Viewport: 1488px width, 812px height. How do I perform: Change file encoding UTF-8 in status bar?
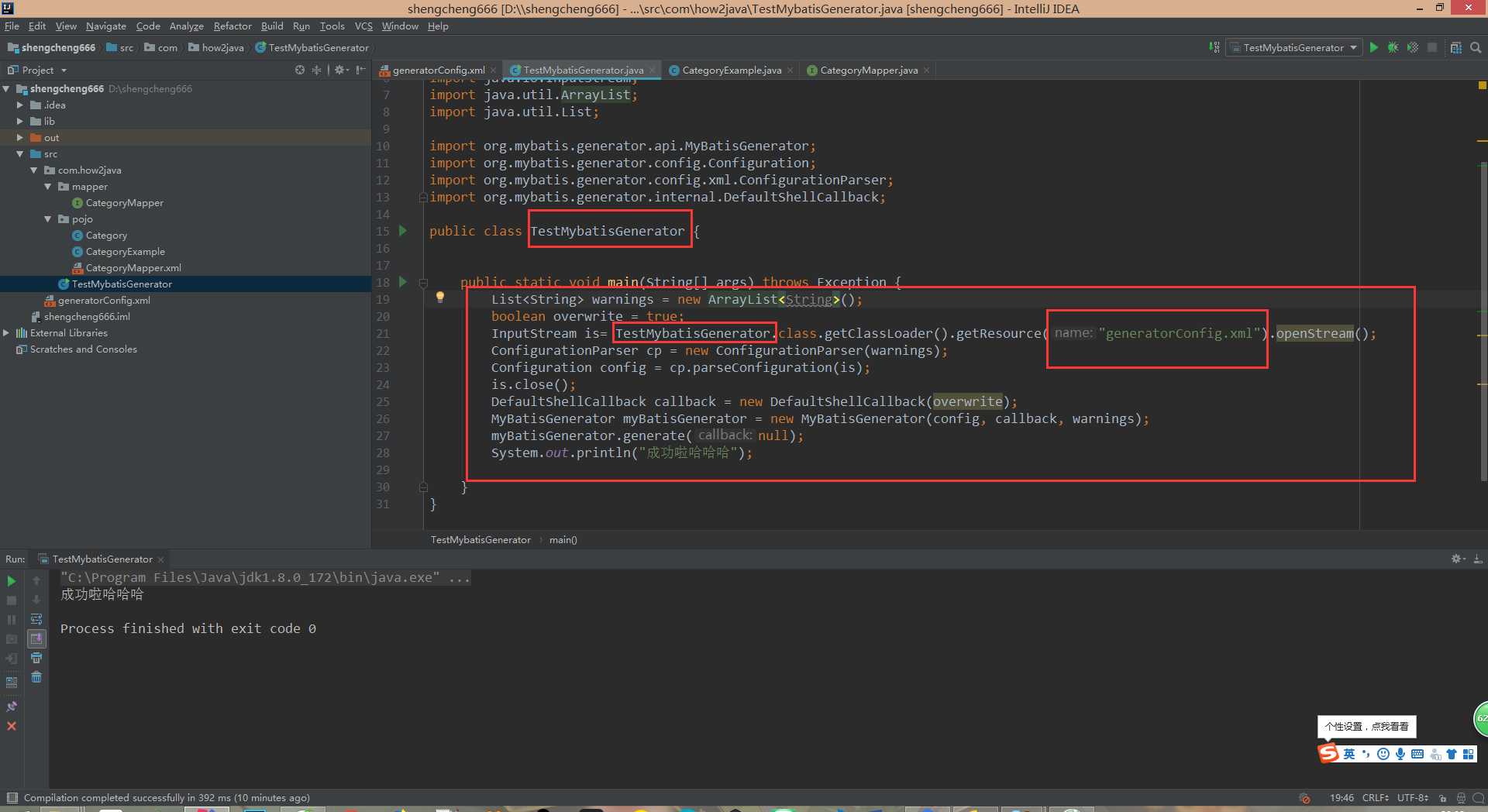pos(1413,797)
